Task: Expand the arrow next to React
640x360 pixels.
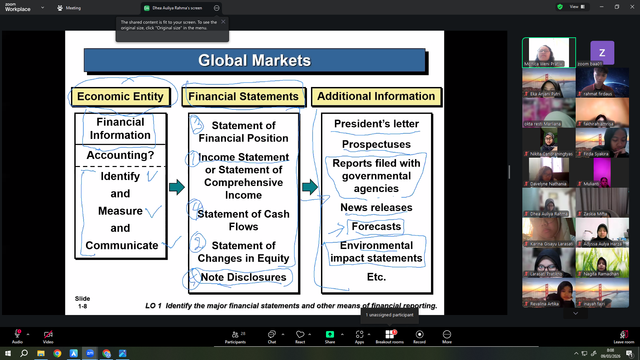Action: (309, 334)
